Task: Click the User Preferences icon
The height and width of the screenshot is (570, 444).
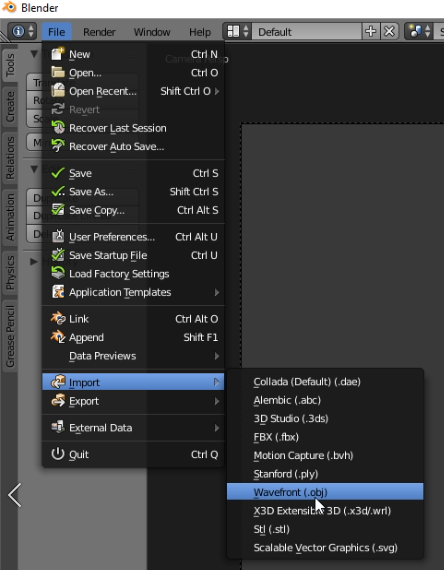Action: click(57, 237)
